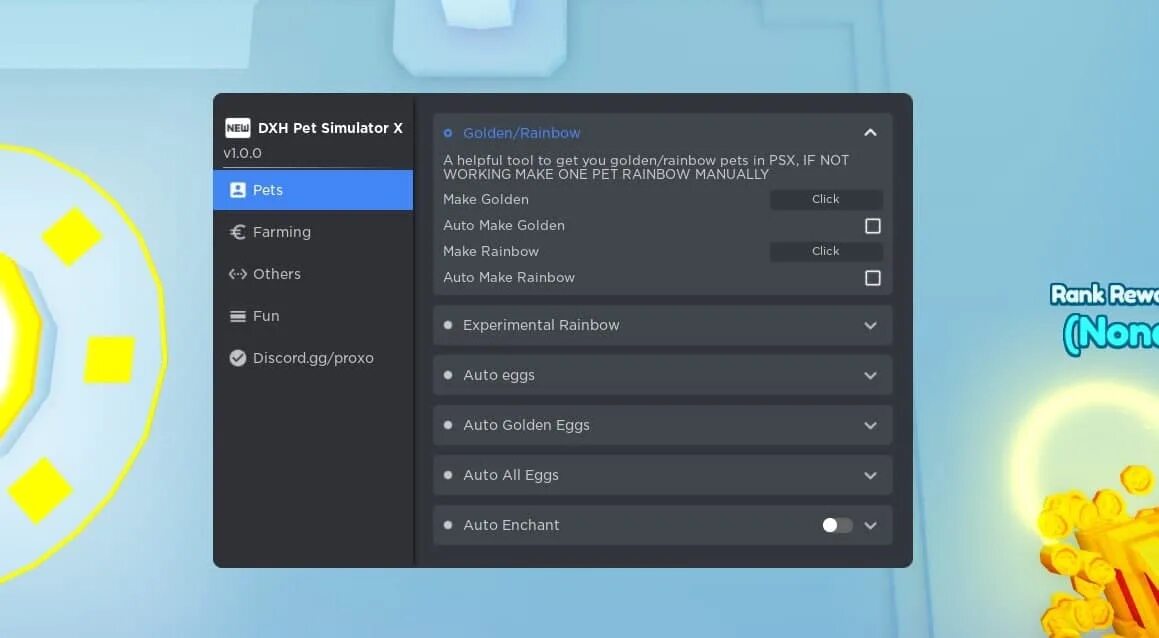Expand the Auto Golden Eggs chevron
Image resolution: width=1159 pixels, height=638 pixels.
(871, 426)
